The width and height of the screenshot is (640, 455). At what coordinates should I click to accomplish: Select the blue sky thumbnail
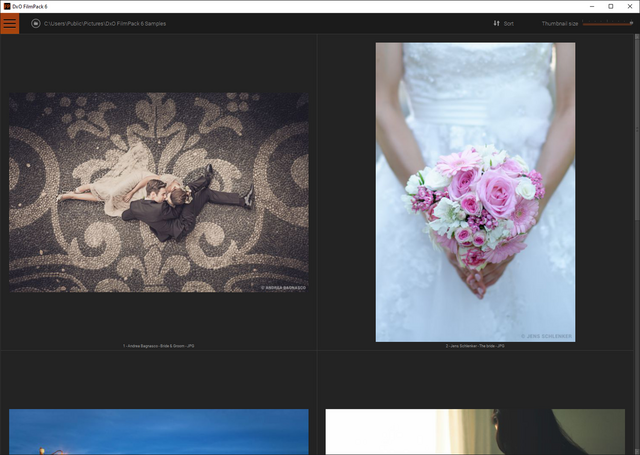[x=159, y=432]
